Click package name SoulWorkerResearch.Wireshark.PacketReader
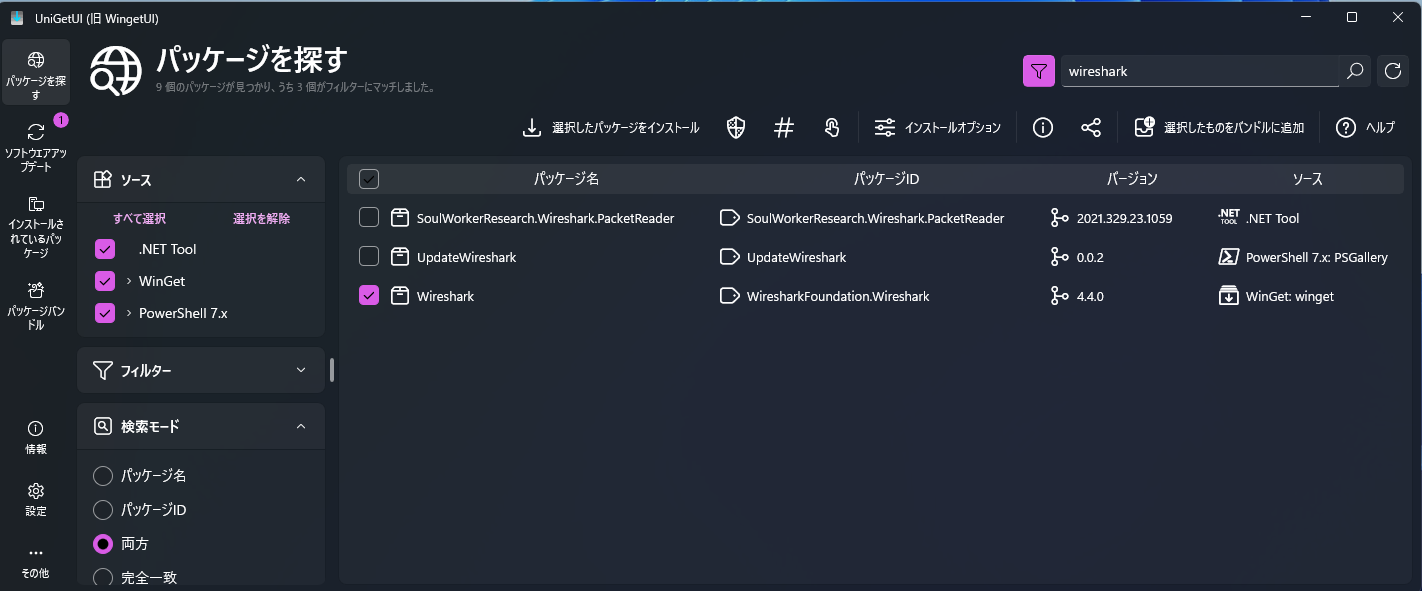The image size is (1422, 591). 546,218
